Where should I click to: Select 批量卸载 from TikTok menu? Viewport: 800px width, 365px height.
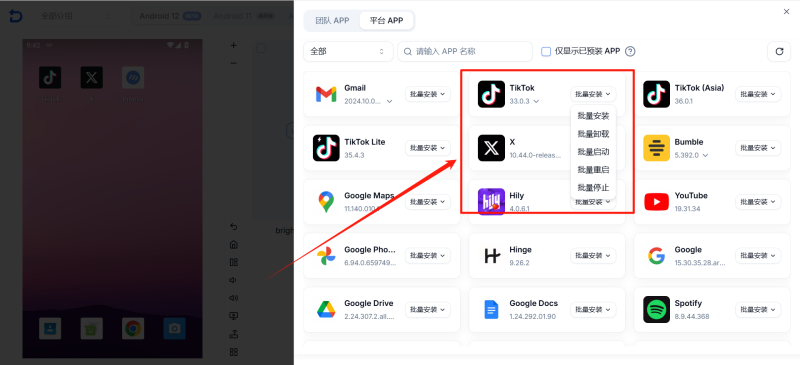593,134
